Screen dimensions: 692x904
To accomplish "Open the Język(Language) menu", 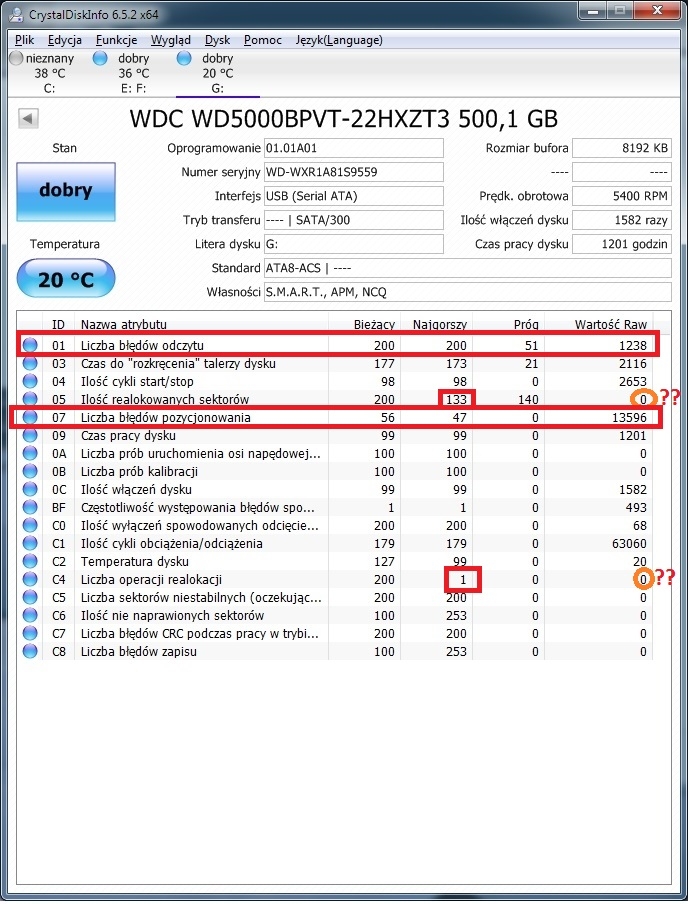I will point(339,40).
